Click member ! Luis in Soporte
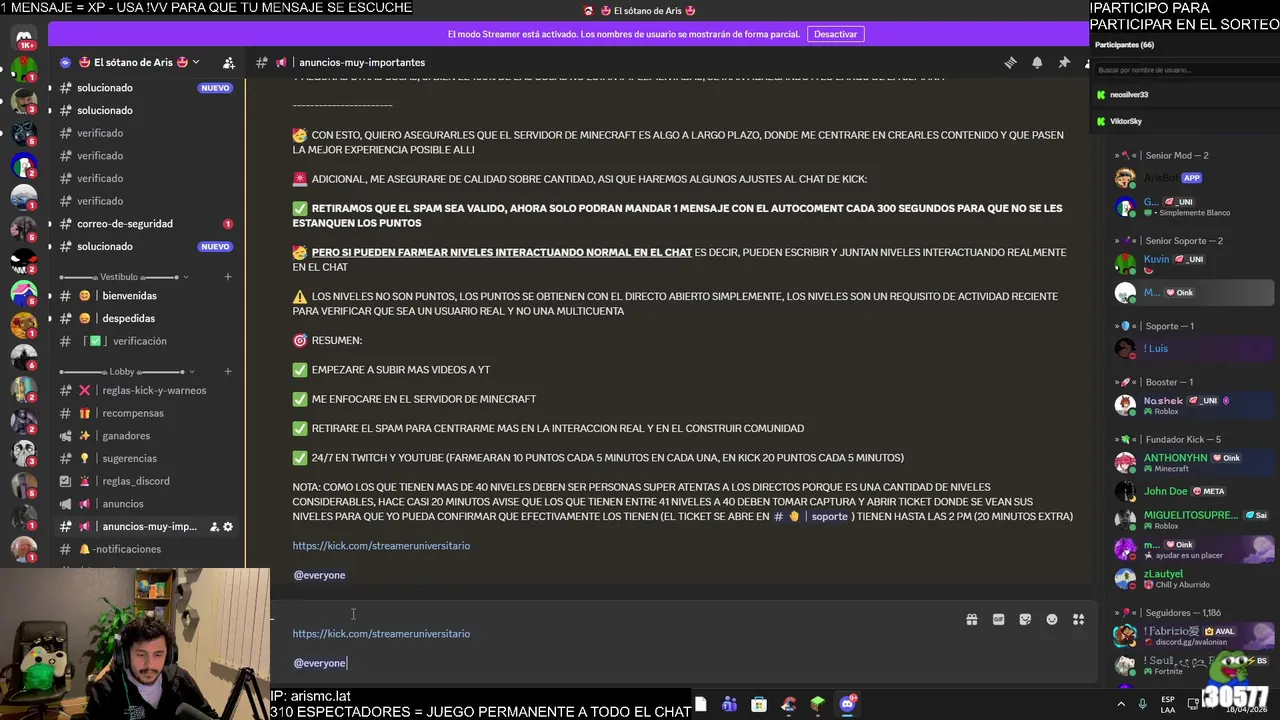Screen dimensions: 1280x720 tap(1194, 348)
